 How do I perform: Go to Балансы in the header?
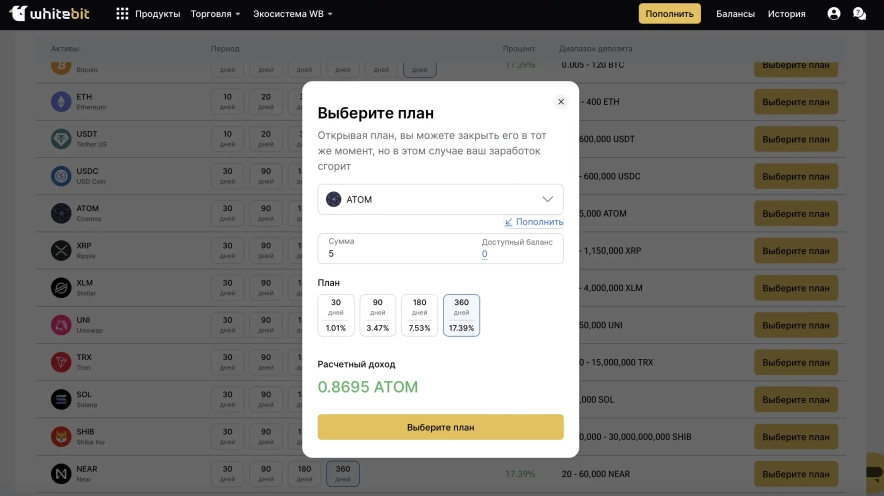[x=735, y=14]
